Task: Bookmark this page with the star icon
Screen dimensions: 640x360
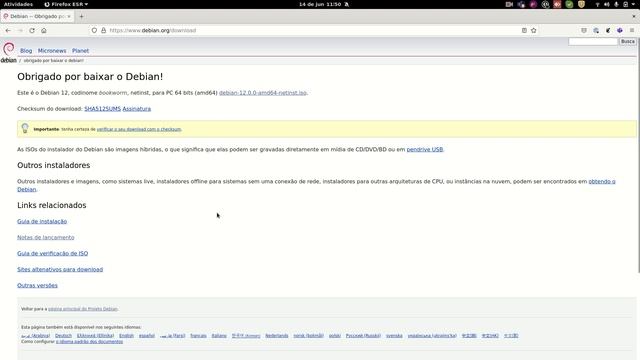Action: (533, 31)
